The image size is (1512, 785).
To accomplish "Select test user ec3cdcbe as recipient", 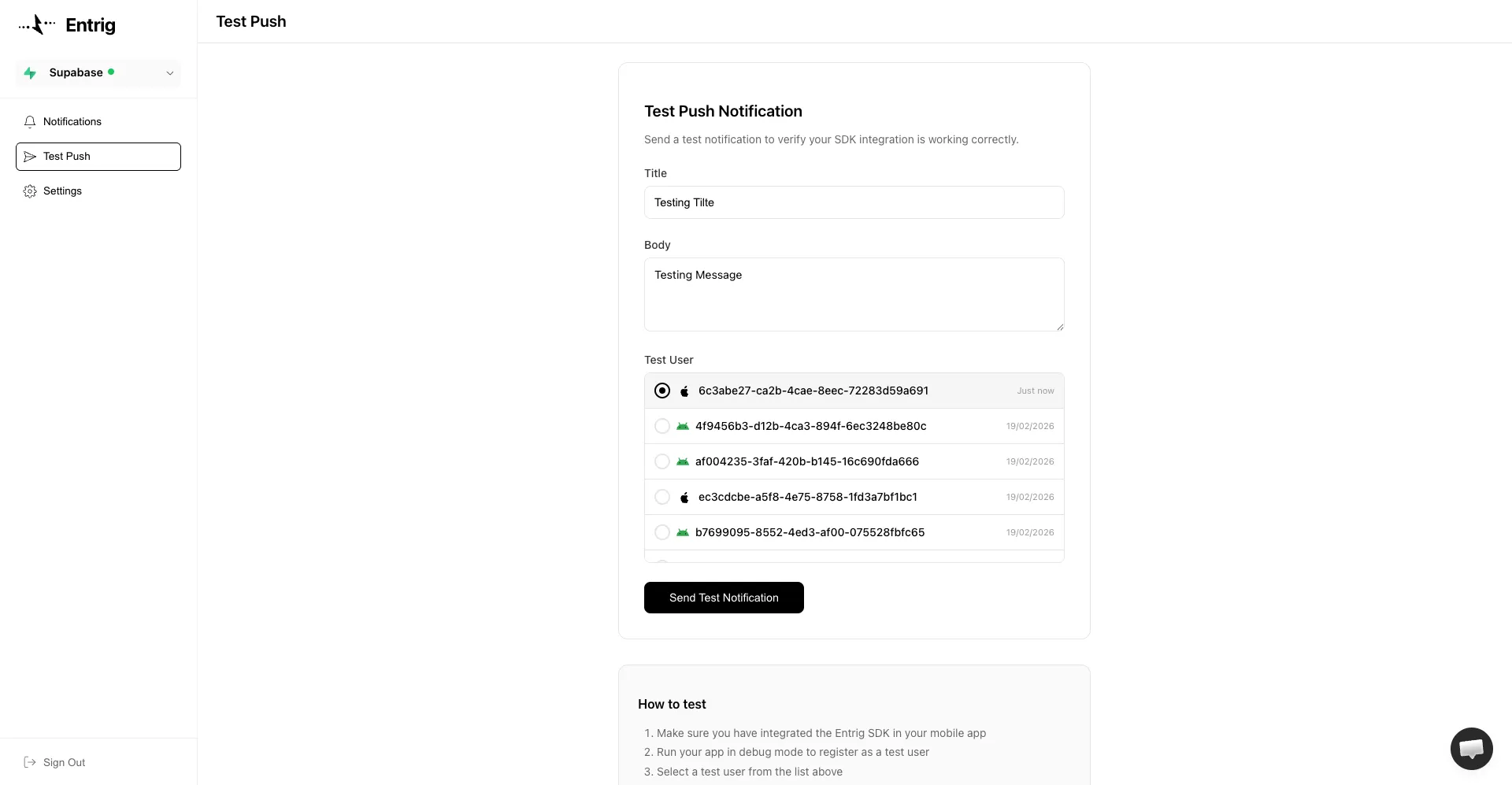I will 662,497.
